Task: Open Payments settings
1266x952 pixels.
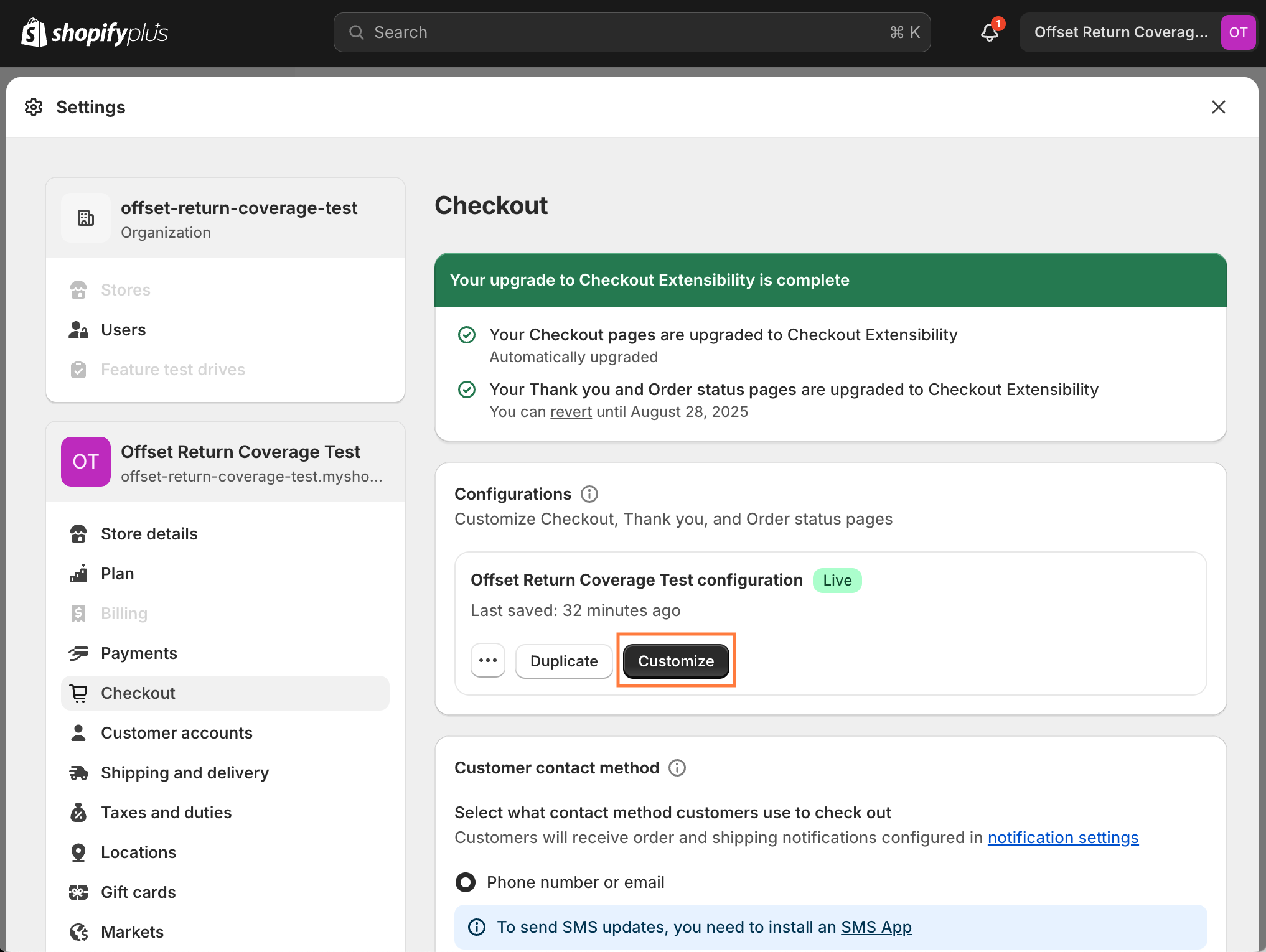Action: [139, 653]
